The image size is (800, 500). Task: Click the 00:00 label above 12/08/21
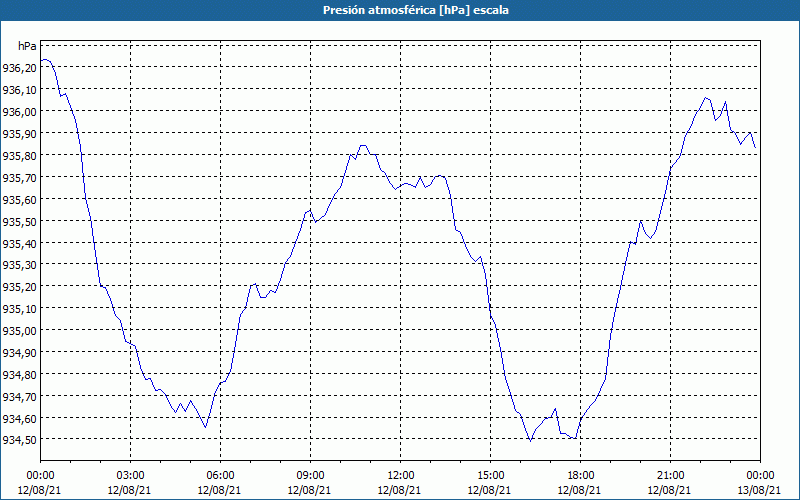pos(40,475)
